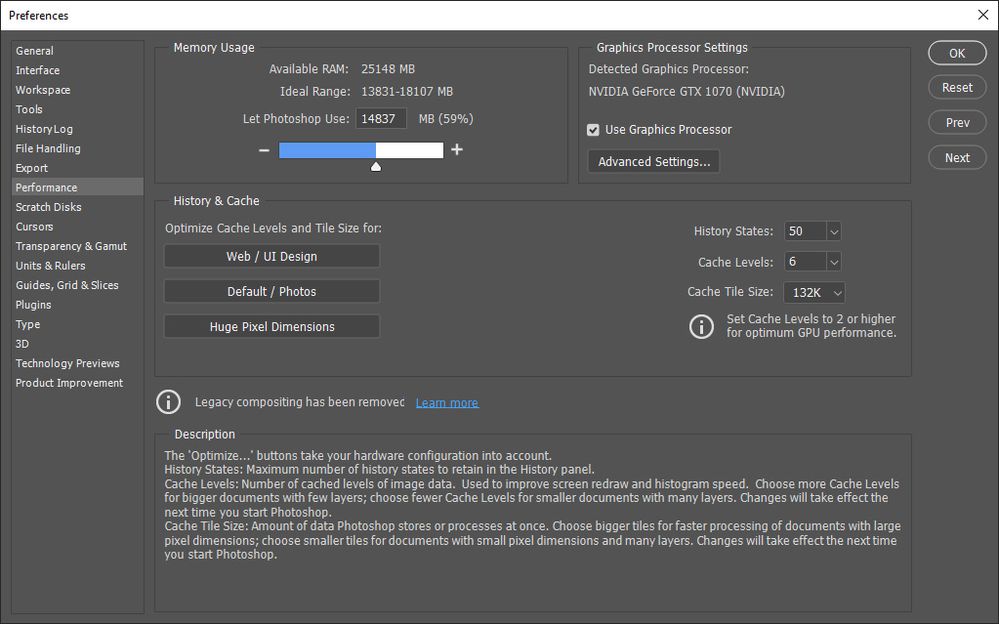This screenshot has width=999, height=624.
Task: Open the History Log category
Action: [77, 129]
